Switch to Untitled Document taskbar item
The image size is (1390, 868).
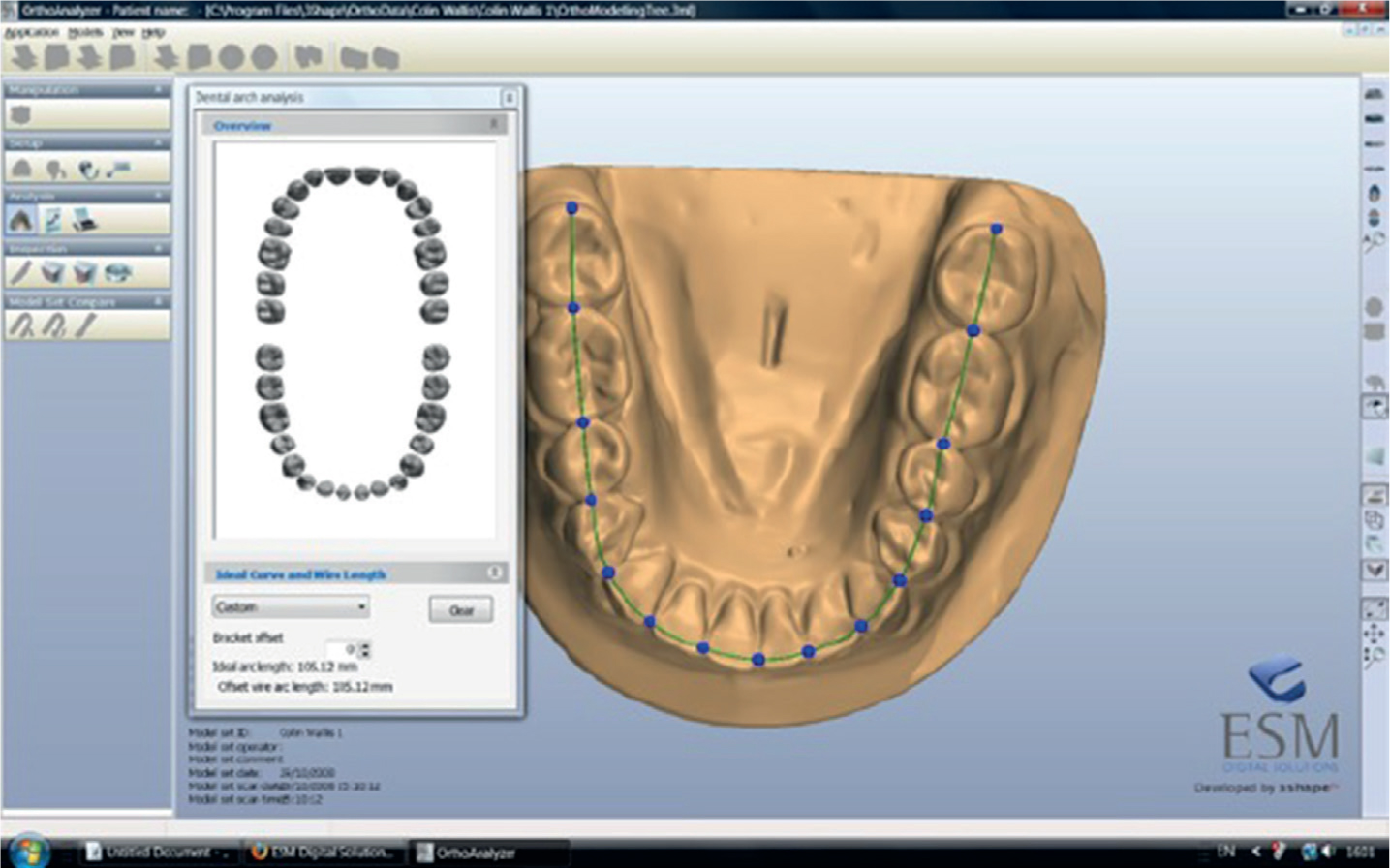pos(157,852)
